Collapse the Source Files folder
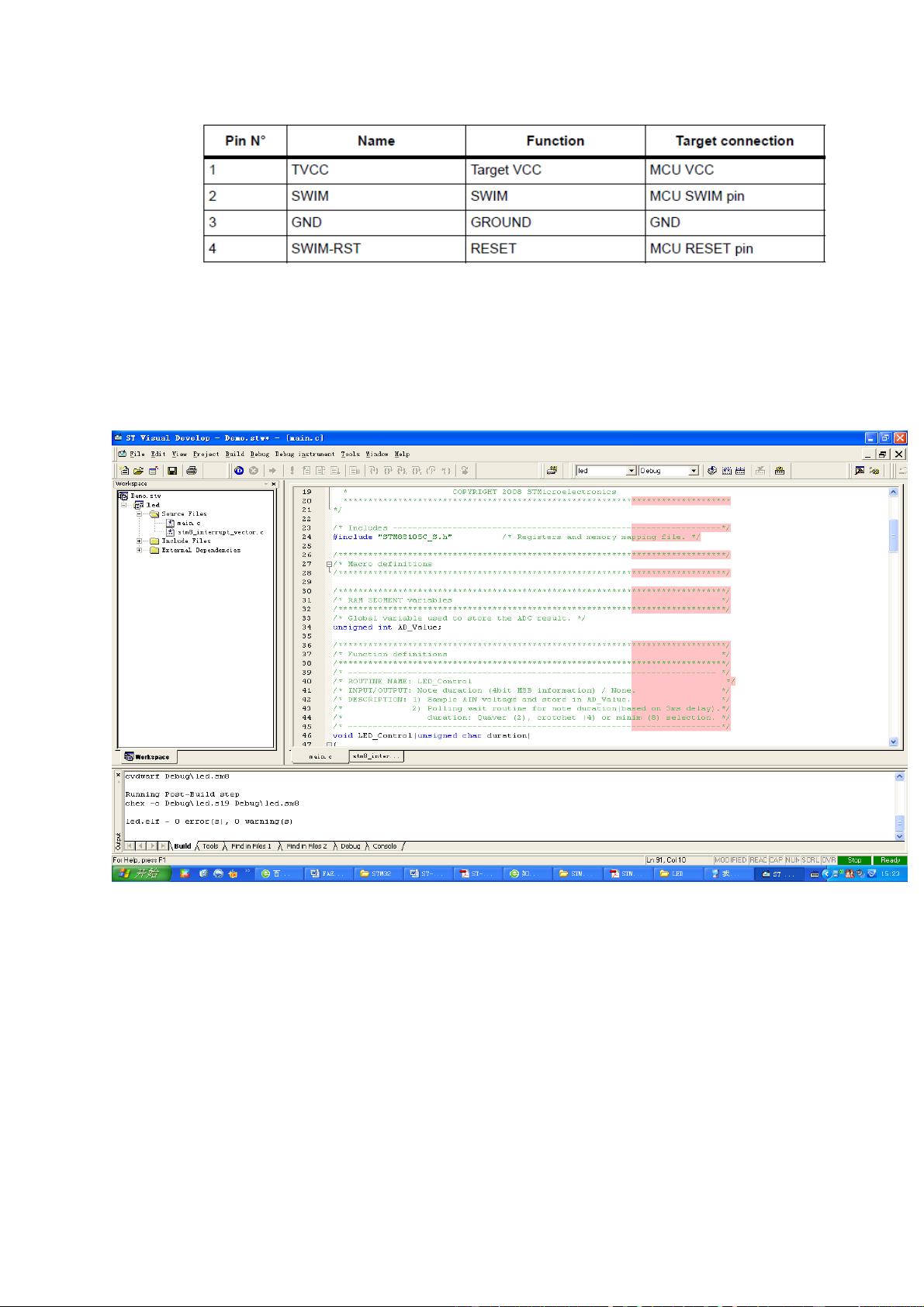 pos(140,513)
